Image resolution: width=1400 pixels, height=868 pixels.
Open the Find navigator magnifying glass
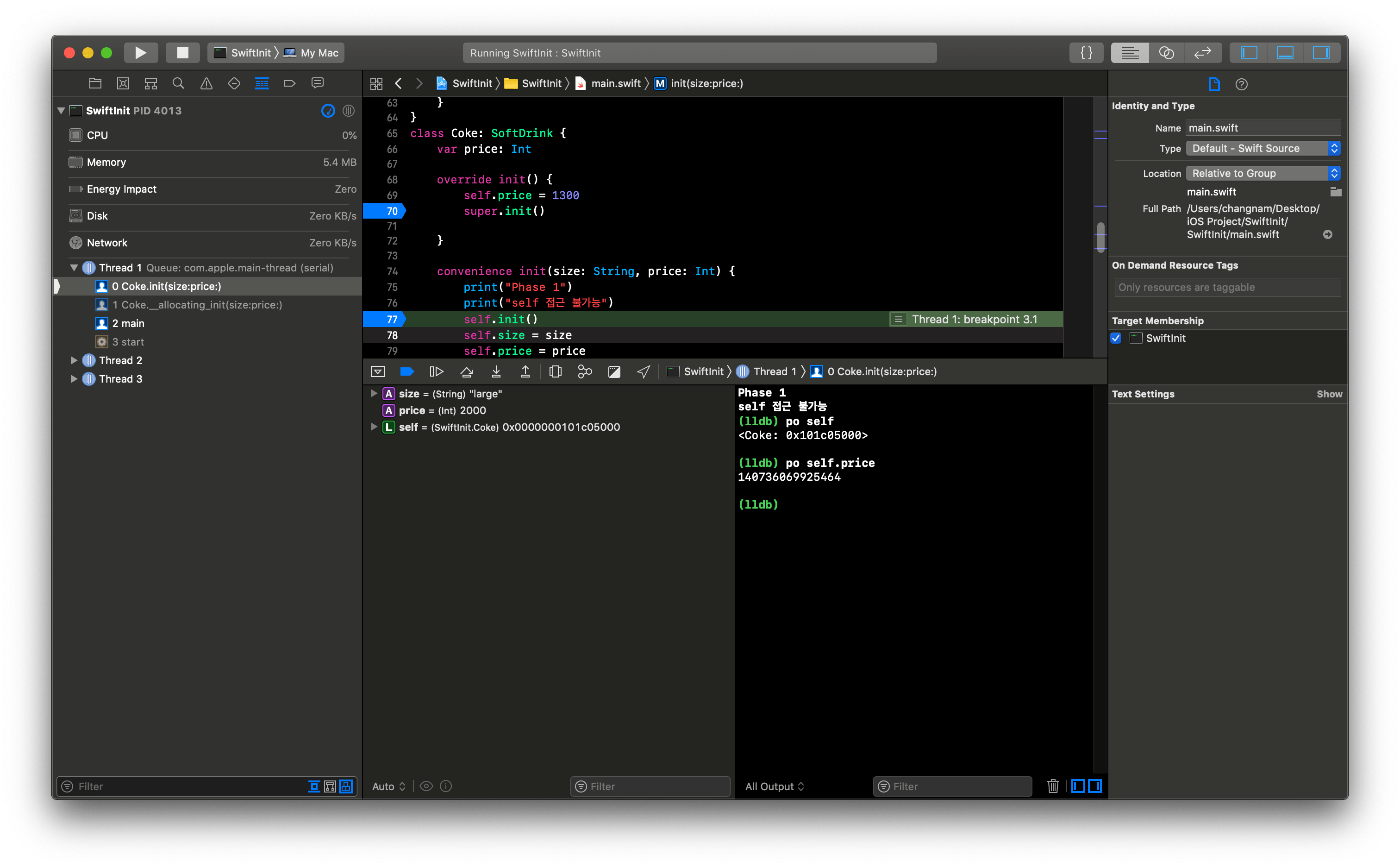coord(178,83)
